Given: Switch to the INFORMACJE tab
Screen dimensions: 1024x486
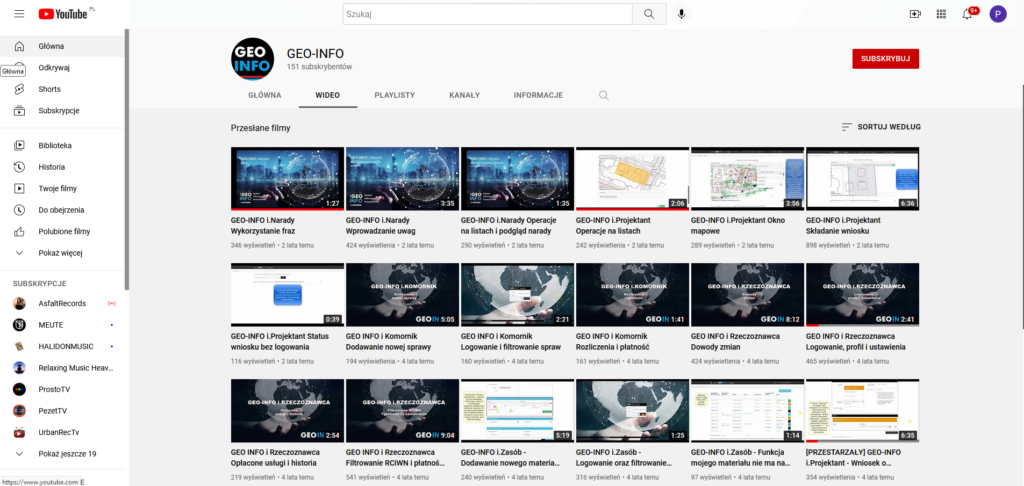Looking at the screenshot, I should pos(538,95).
